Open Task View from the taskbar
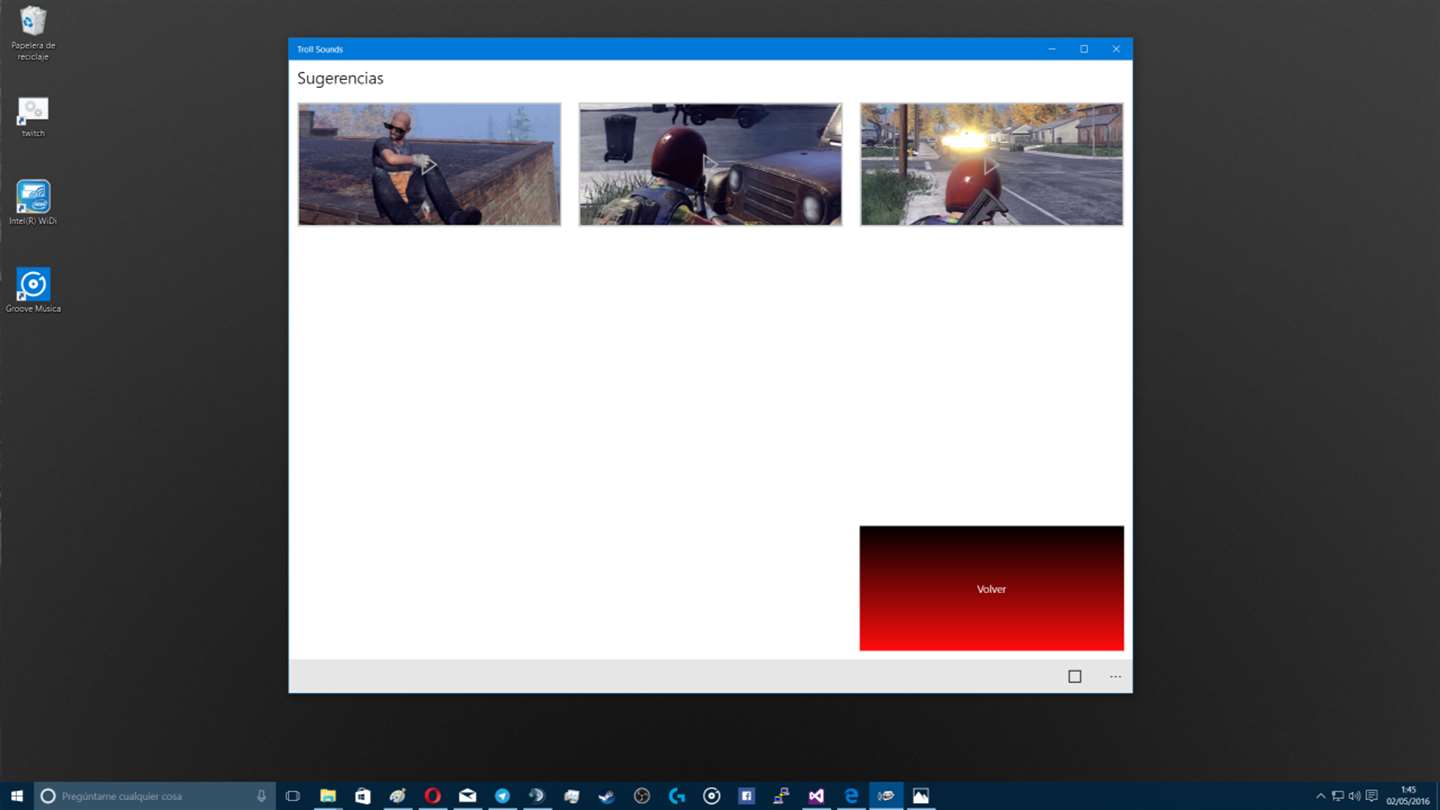Viewport: 1440px width, 810px height. point(293,796)
